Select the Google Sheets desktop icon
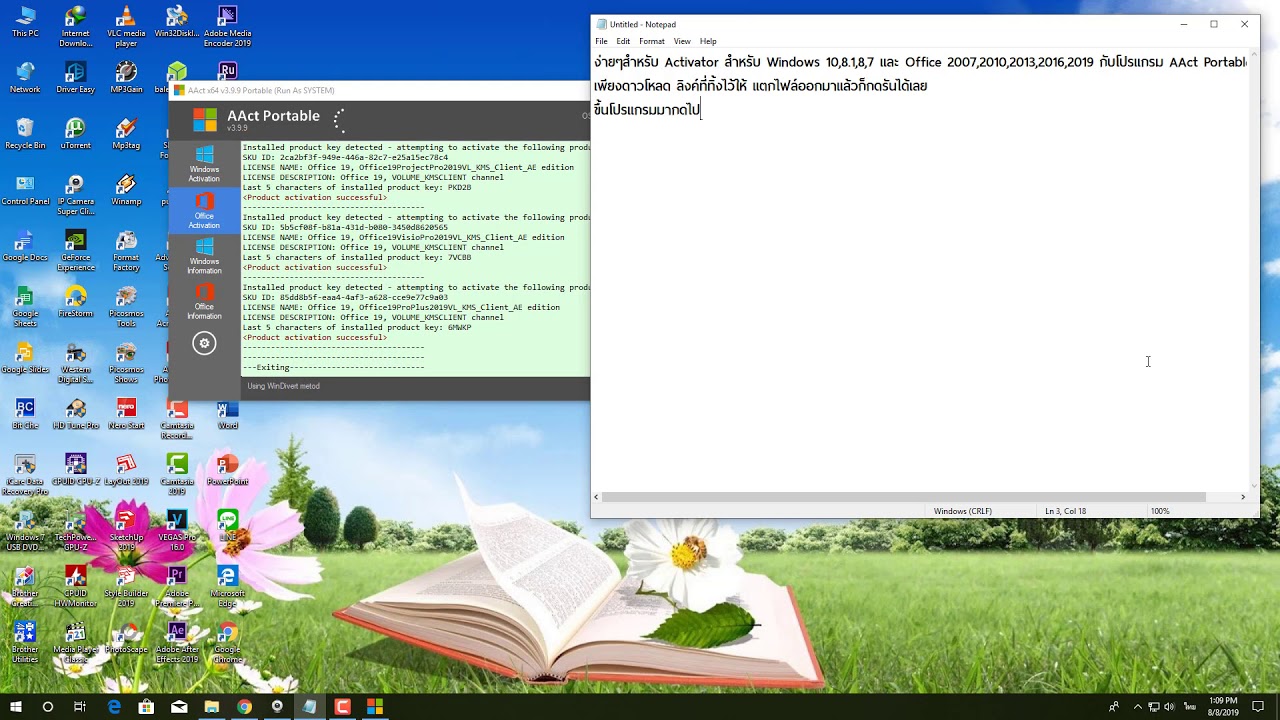Screen dimensions: 1280x720 click(x=25, y=306)
